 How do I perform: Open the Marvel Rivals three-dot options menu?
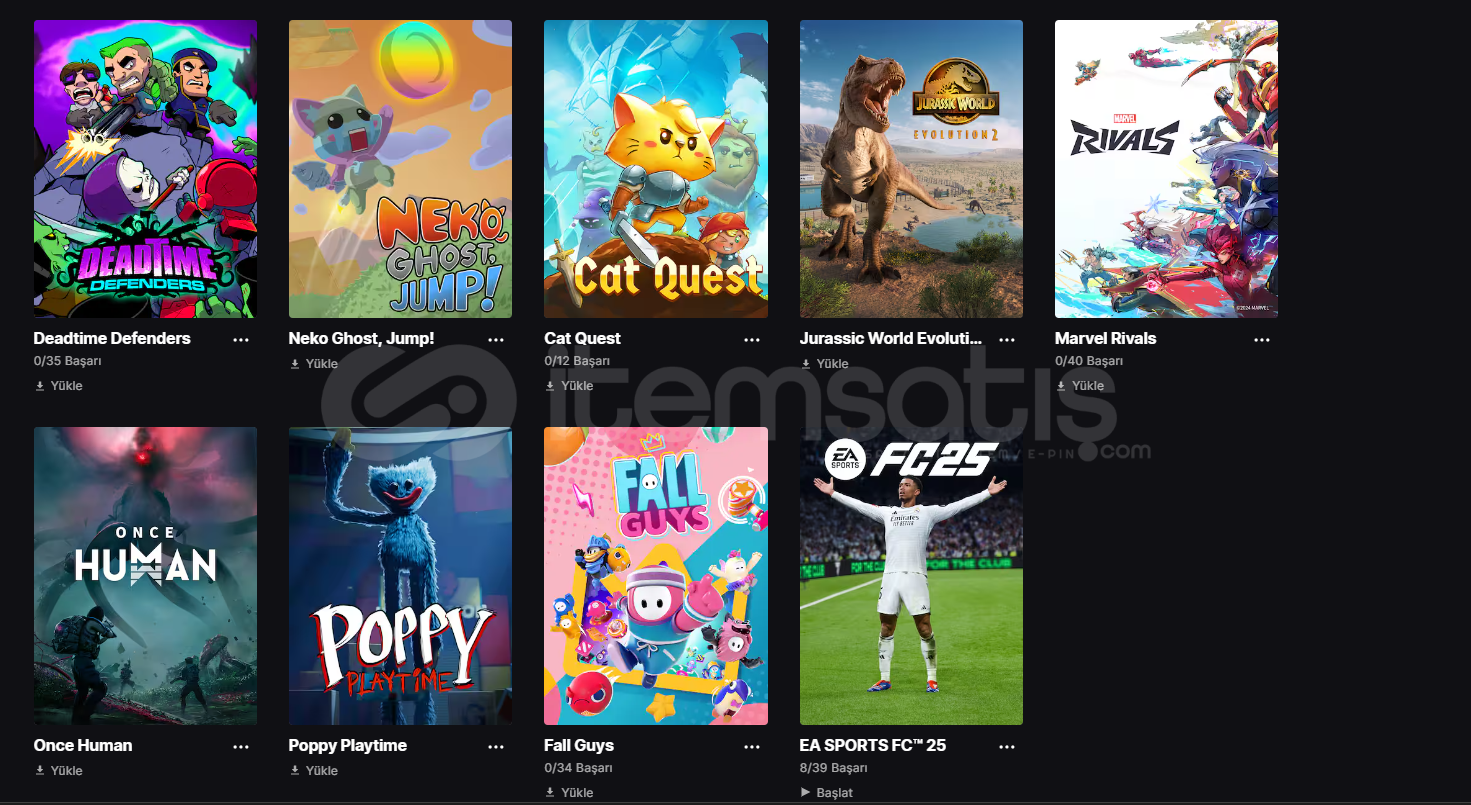tap(1262, 340)
